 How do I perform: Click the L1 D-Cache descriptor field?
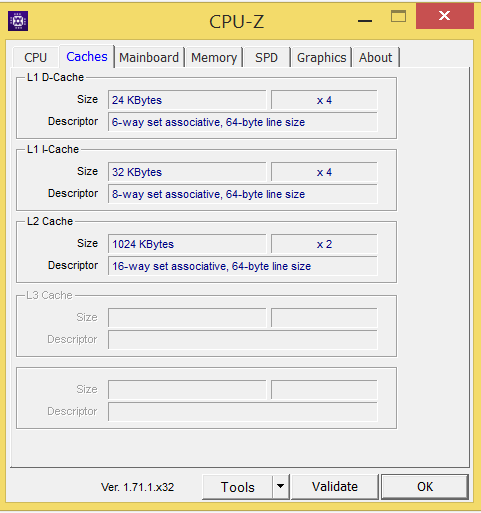point(243,122)
